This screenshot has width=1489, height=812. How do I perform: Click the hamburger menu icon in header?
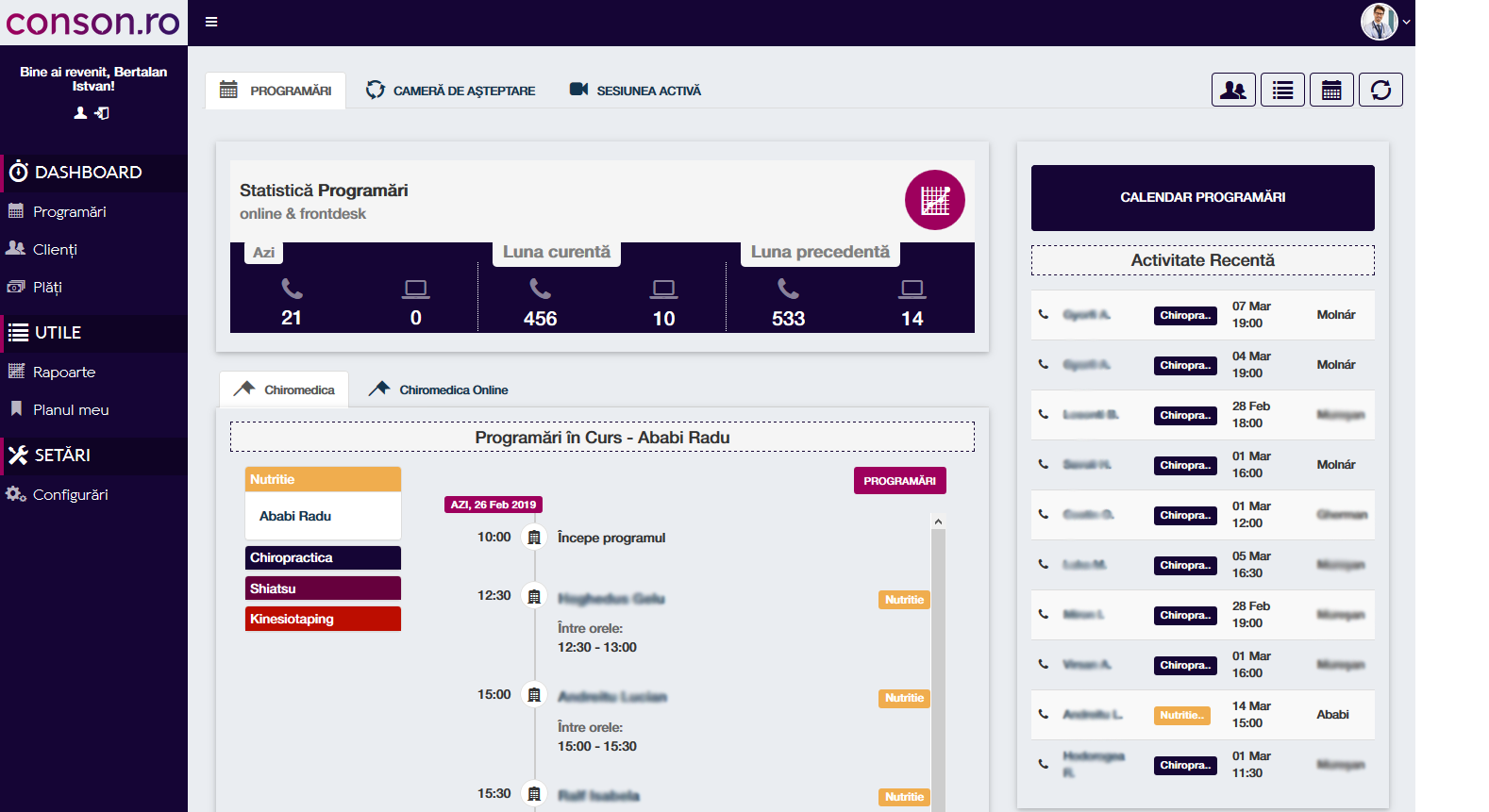(211, 22)
